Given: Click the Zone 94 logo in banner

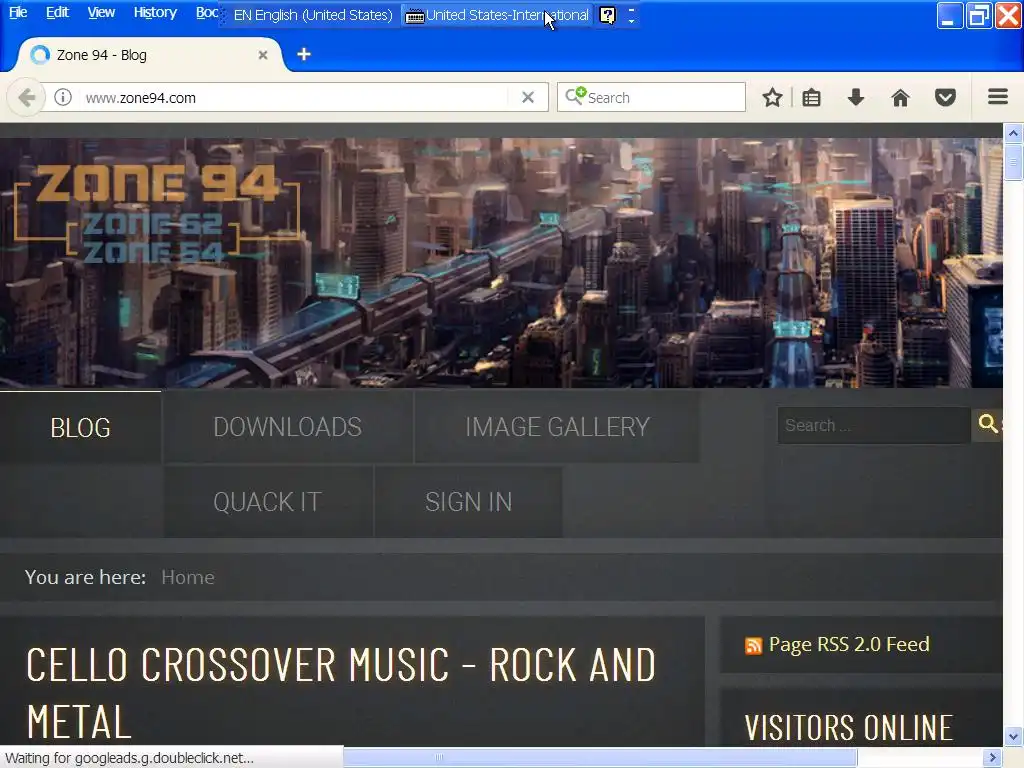Looking at the screenshot, I should (x=157, y=212).
